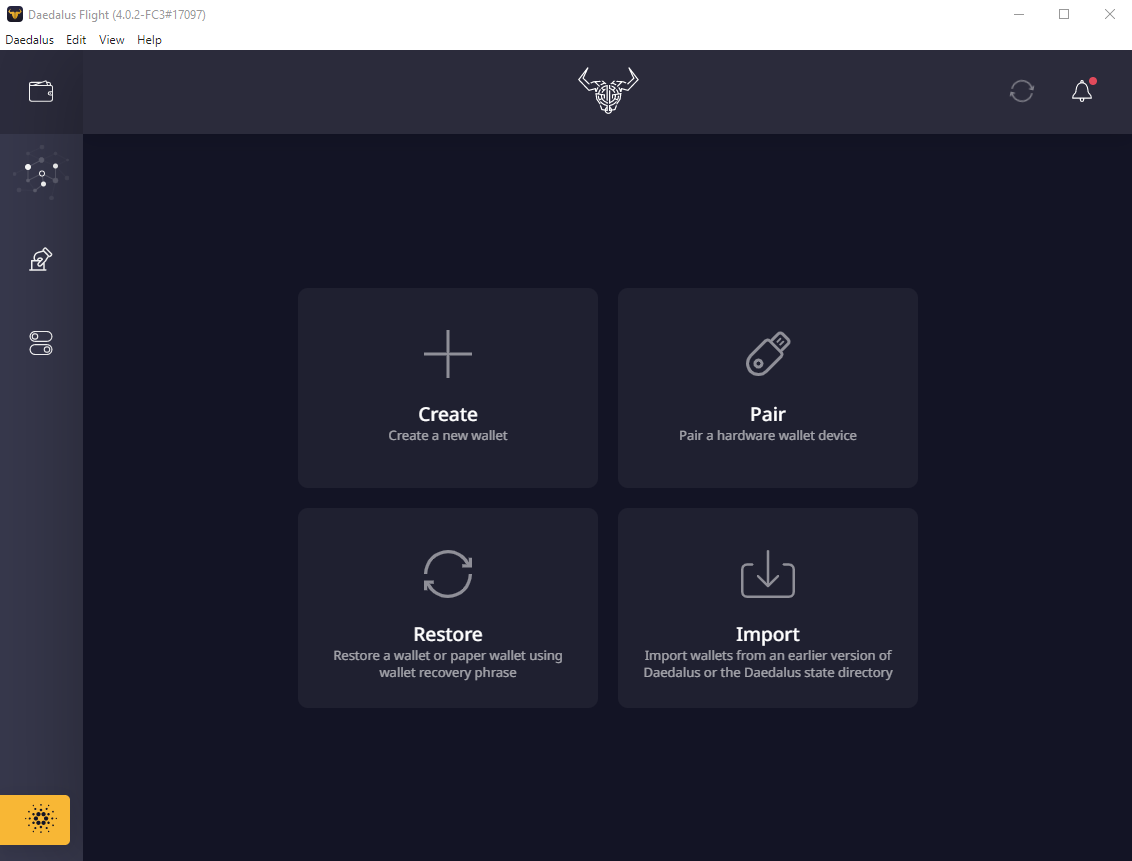The height and width of the screenshot is (861, 1132).
Task: Click the Cardano network badge at bottom-left
Action: (41, 820)
